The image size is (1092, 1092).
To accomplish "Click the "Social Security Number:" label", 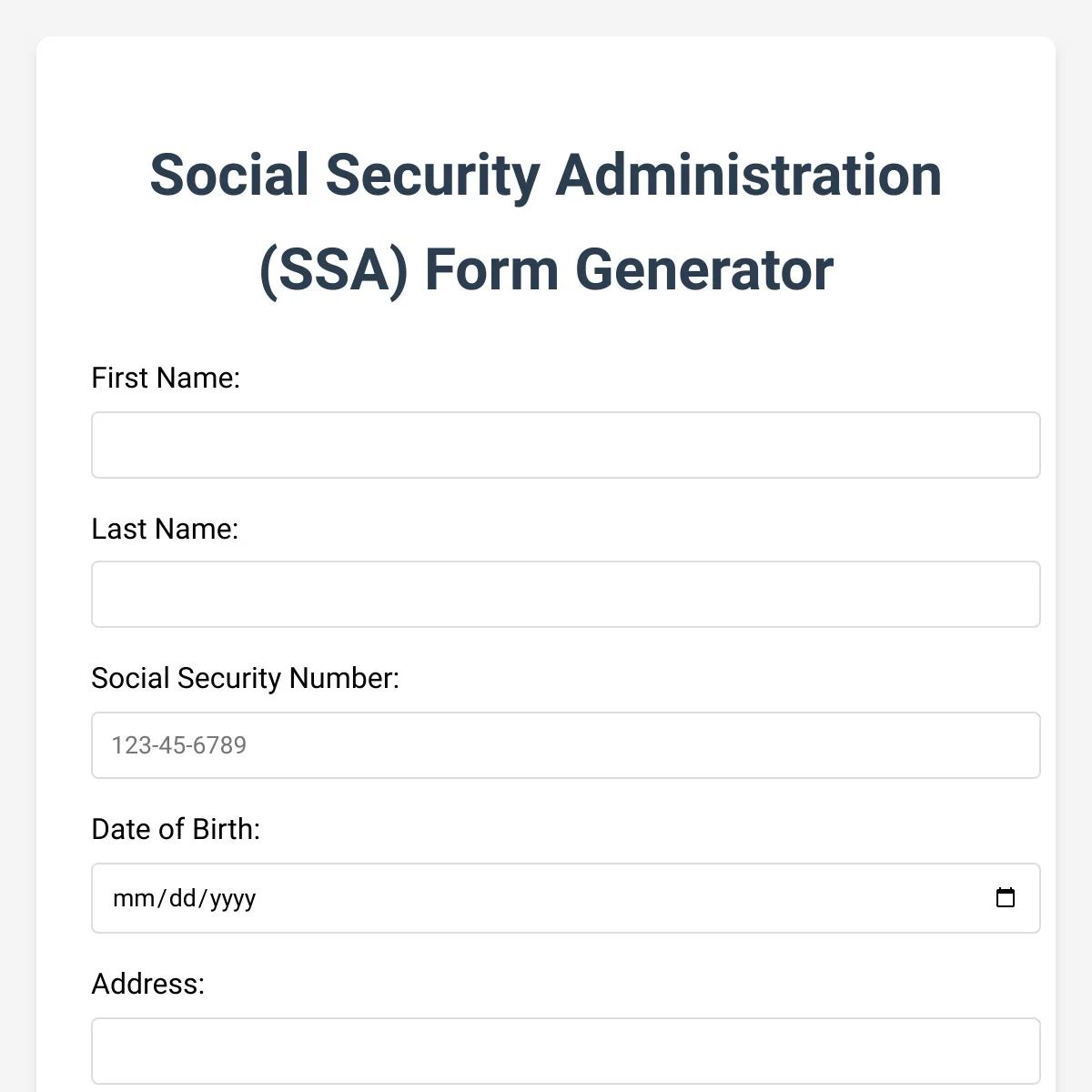I will point(245,678).
